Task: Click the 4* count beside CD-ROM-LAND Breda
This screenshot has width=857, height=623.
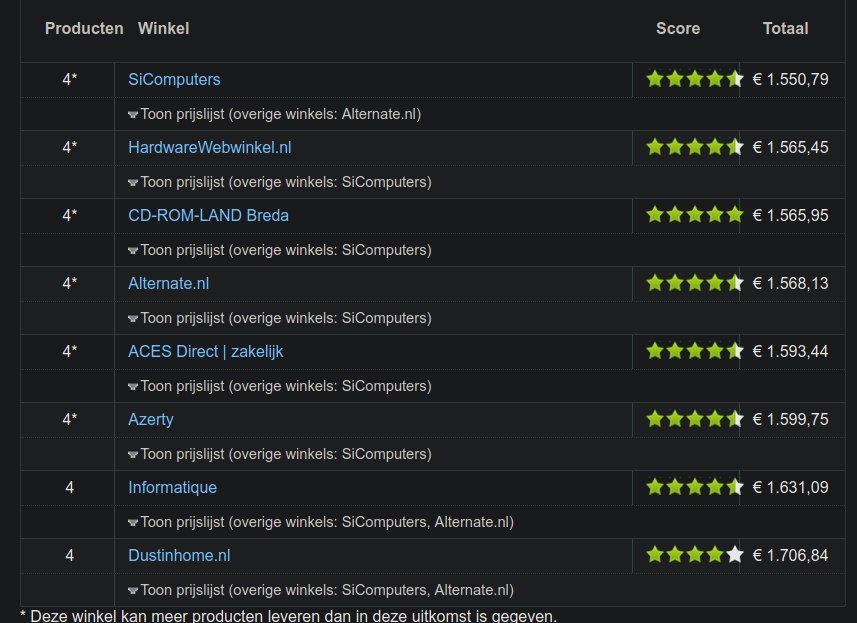Action: coord(69,216)
